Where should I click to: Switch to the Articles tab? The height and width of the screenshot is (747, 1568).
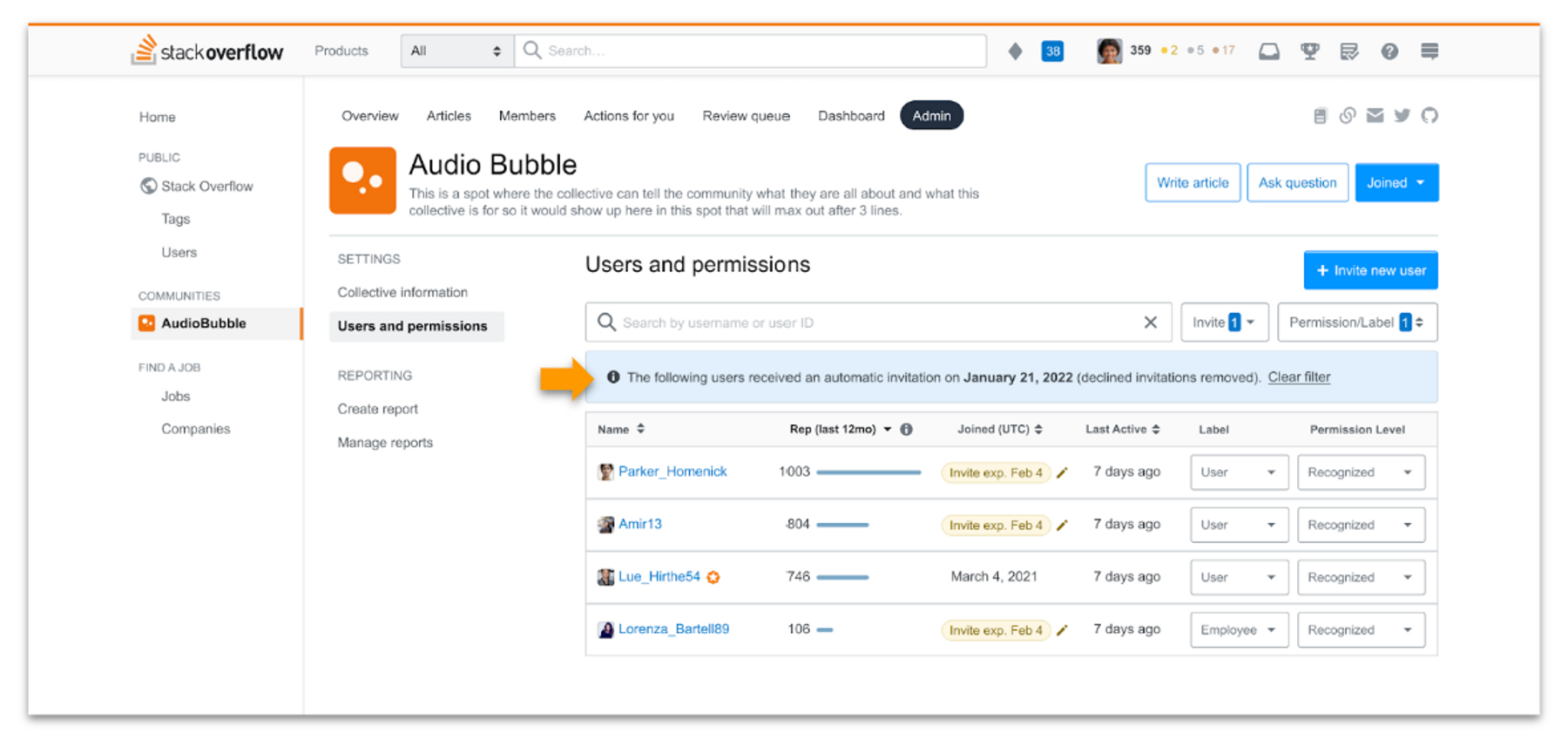click(x=449, y=116)
